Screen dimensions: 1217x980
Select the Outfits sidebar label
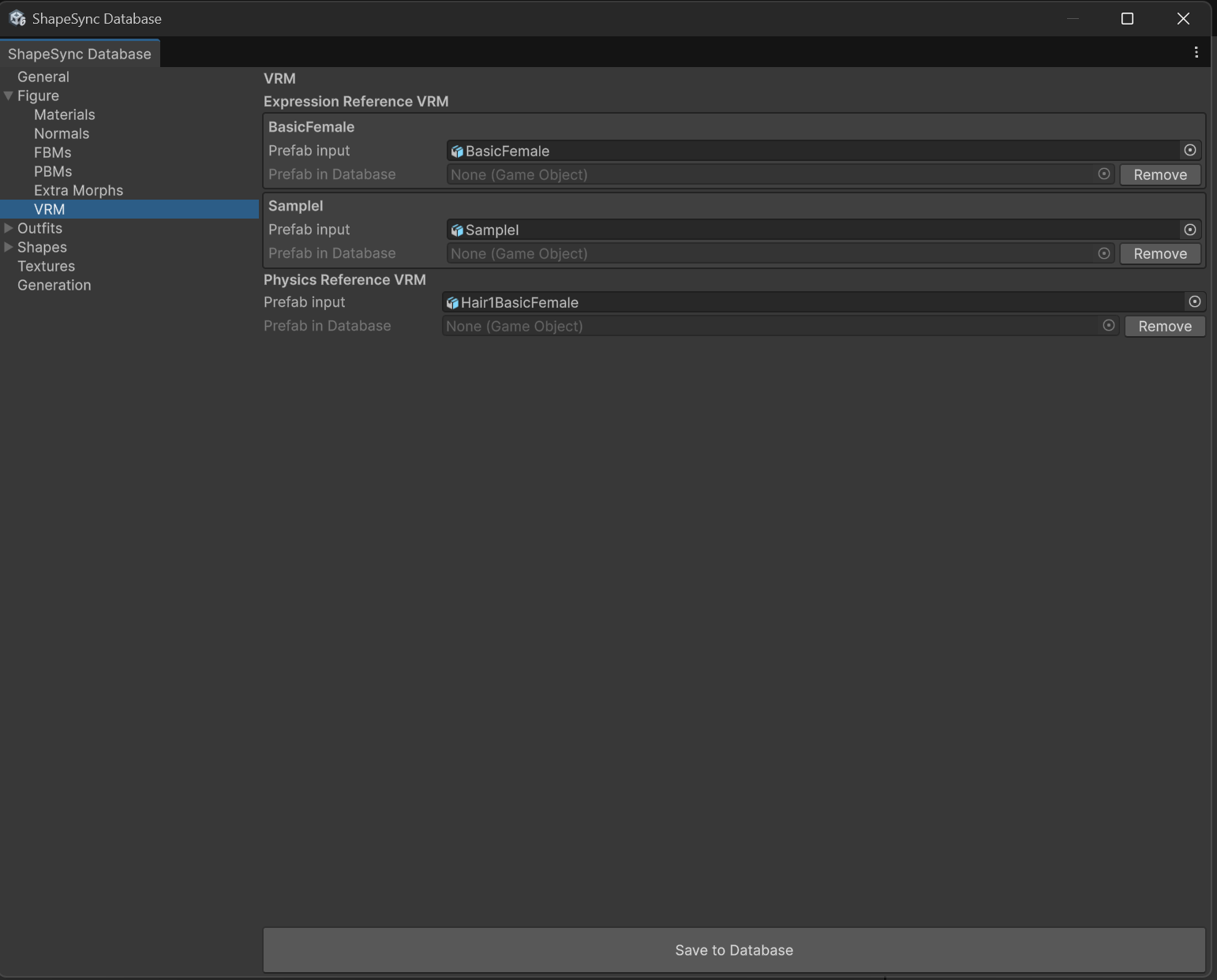tap(39, 228)
